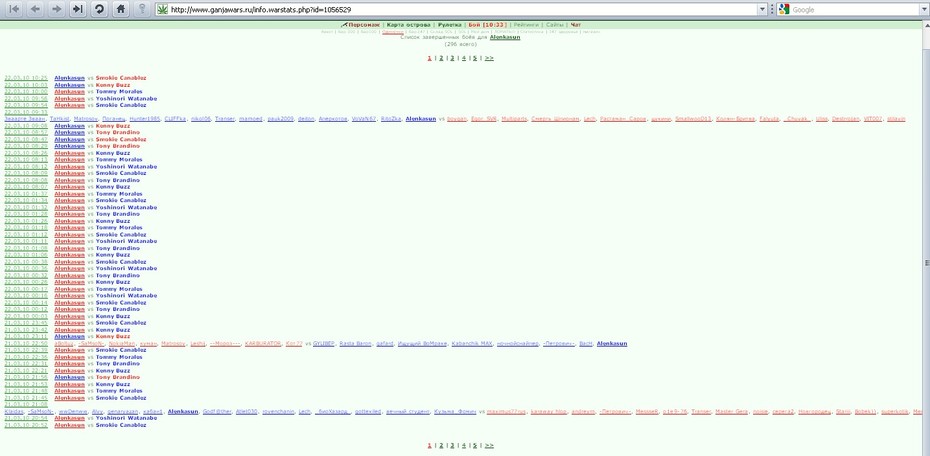Click Tommy Morales in the 22.03.10 10:00 fight

119,91
